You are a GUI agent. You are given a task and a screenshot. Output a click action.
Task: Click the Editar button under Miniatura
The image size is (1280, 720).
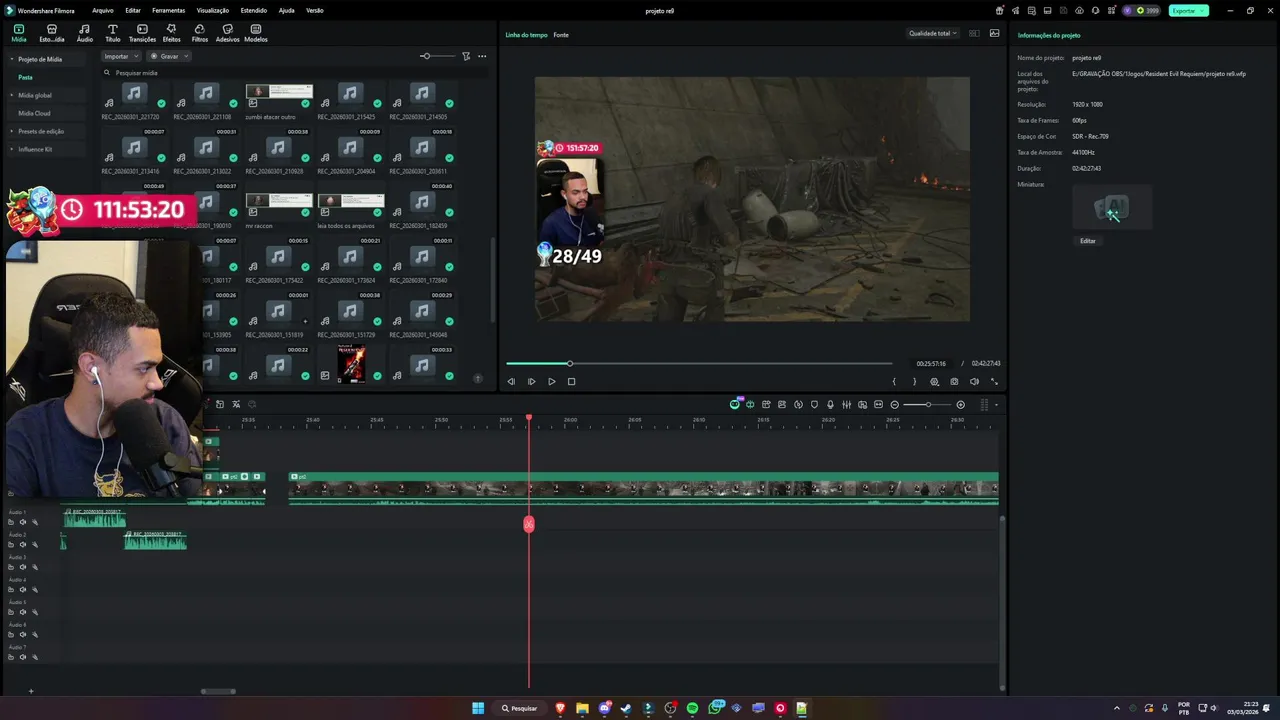(1087, 241)
